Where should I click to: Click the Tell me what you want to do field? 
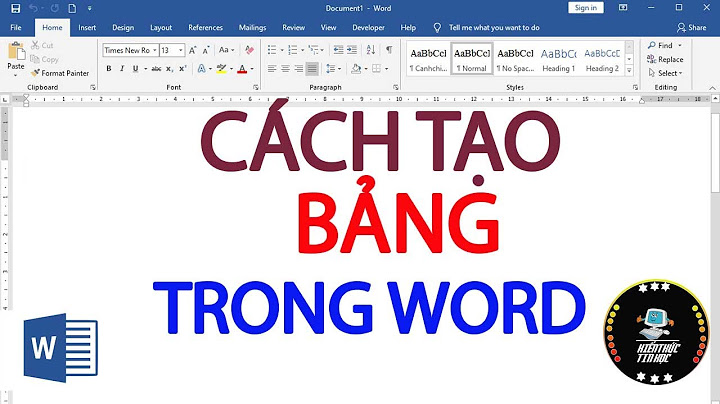494,28
